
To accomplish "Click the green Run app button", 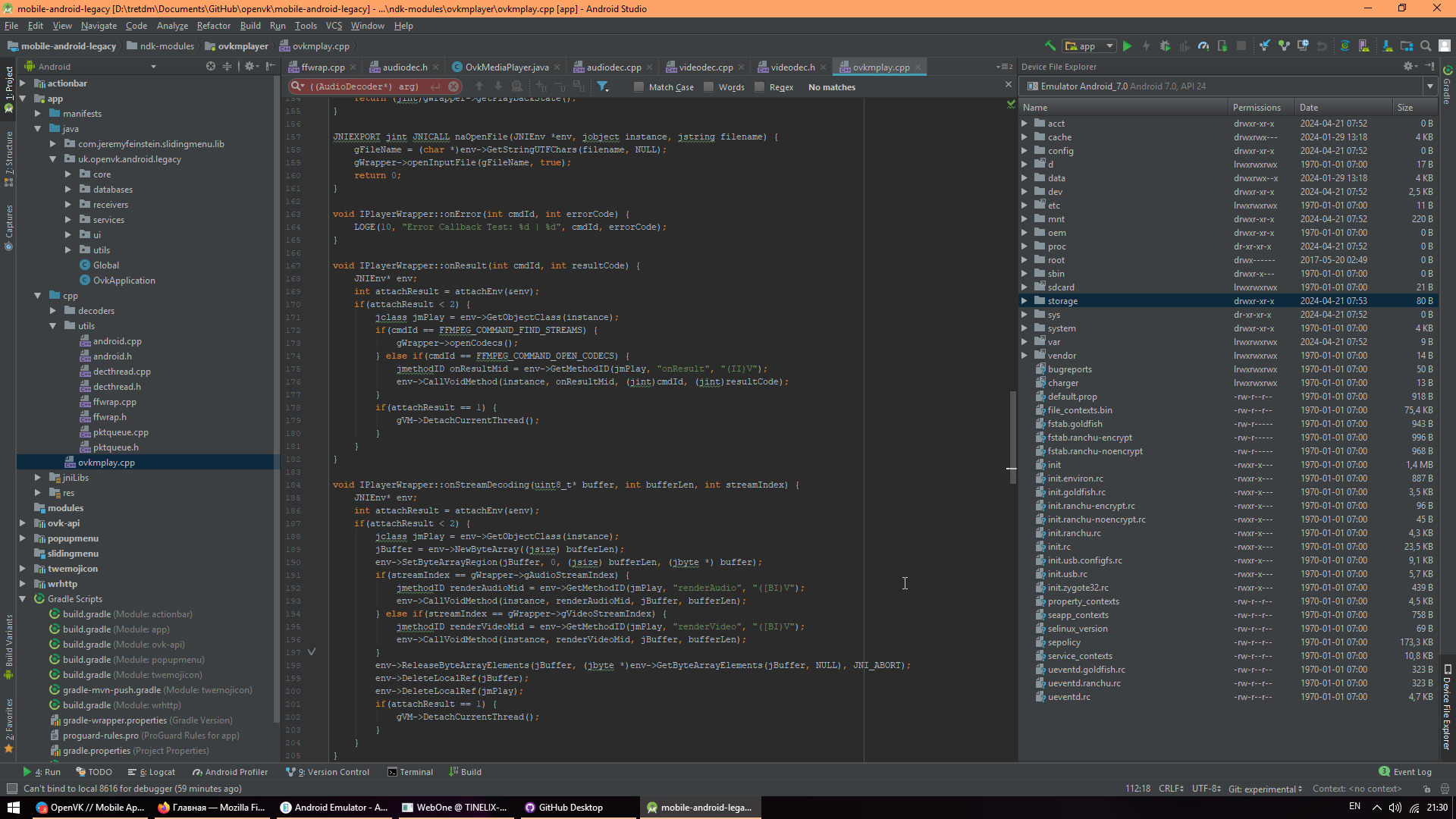I will coord(1127,46).
